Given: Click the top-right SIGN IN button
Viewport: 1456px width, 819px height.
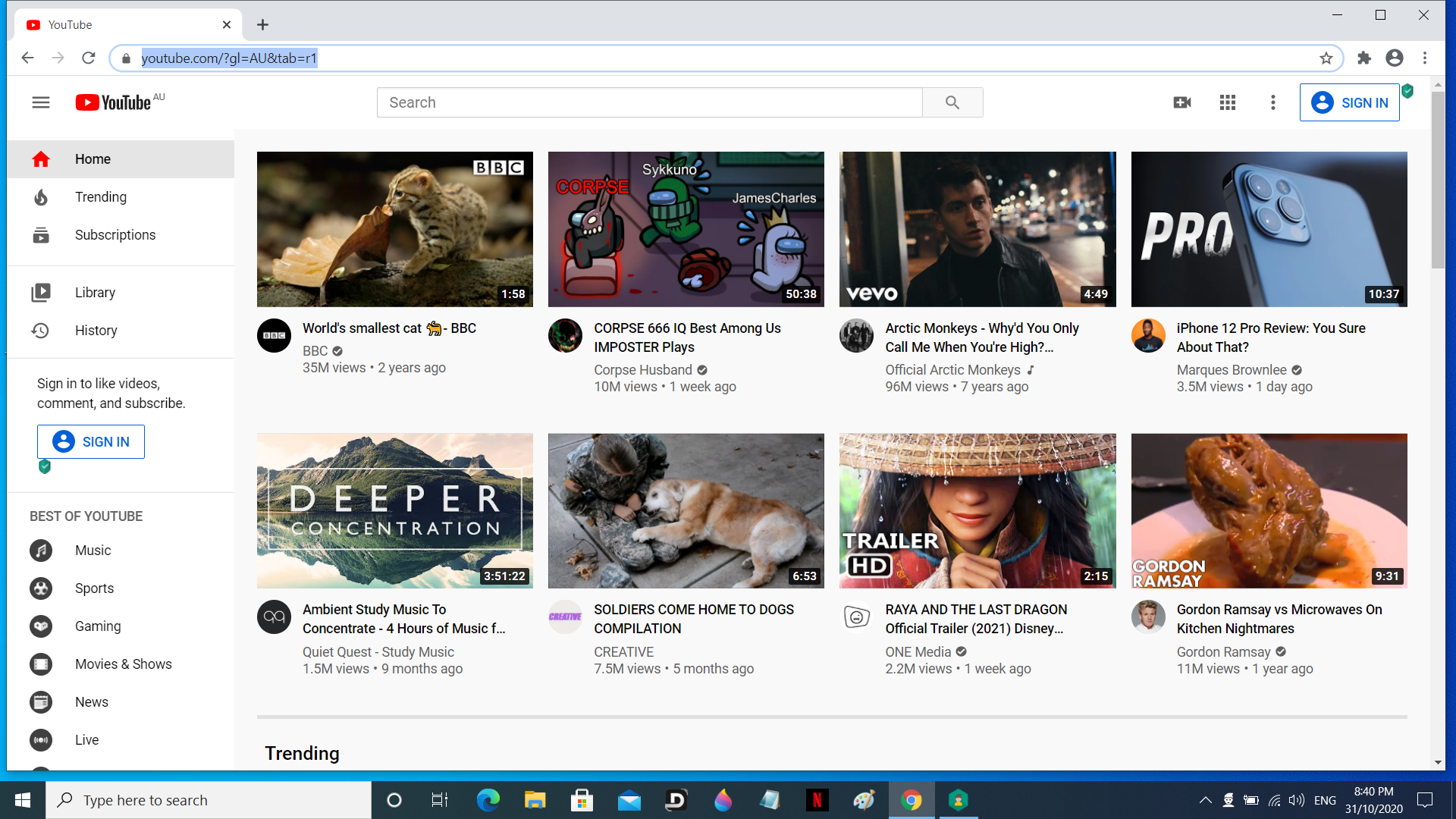Looking at the screenshot, I should tap(1350, 102).
